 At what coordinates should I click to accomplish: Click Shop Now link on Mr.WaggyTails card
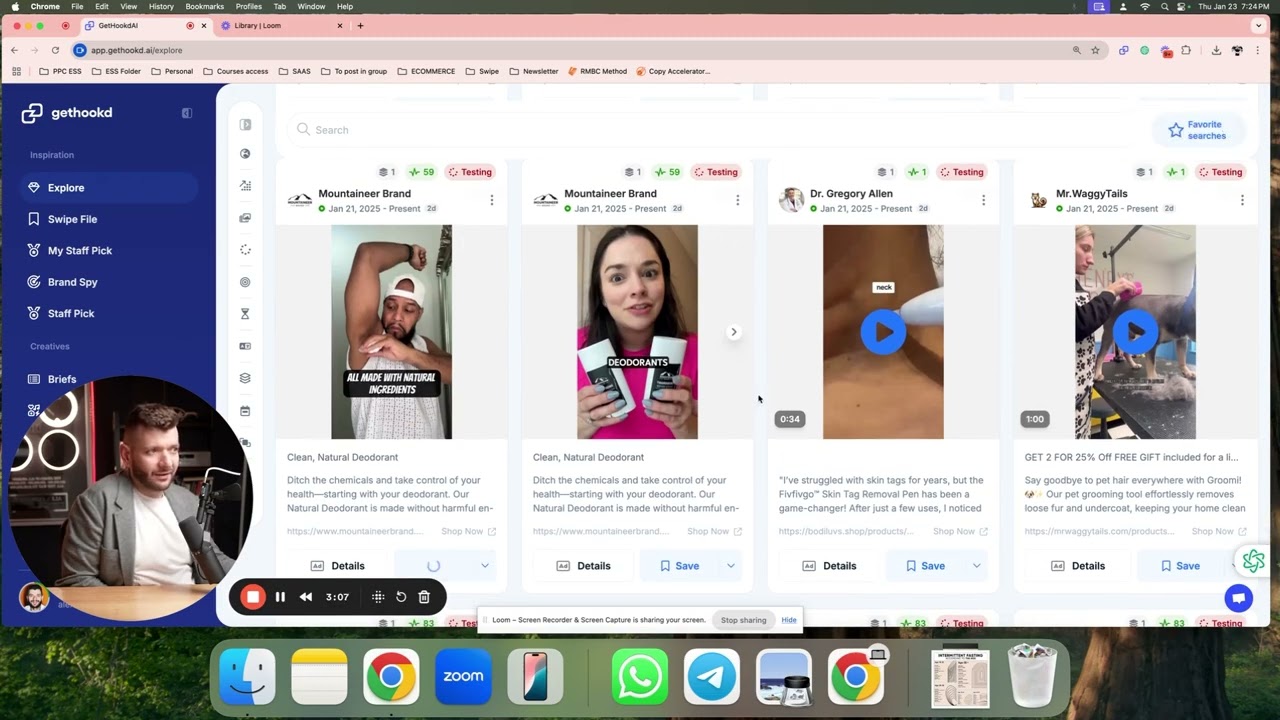(1218, 532)
